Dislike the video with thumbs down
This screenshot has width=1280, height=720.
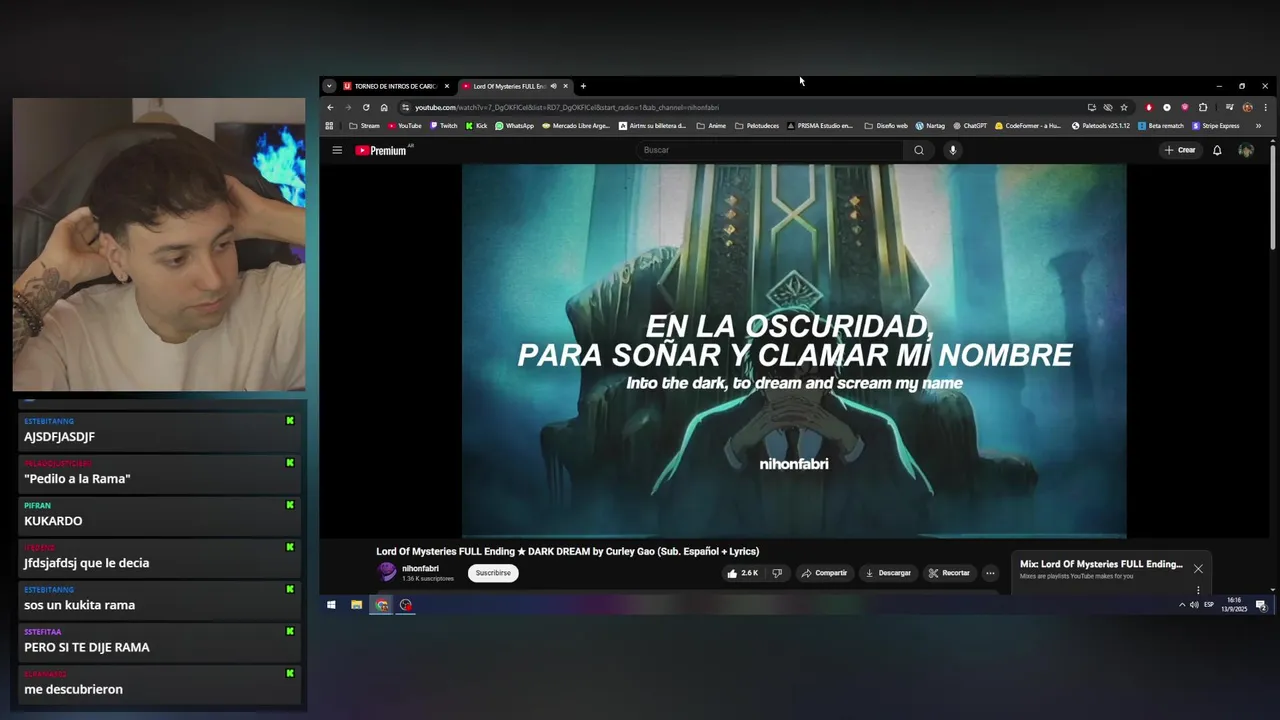coord(777,573)
